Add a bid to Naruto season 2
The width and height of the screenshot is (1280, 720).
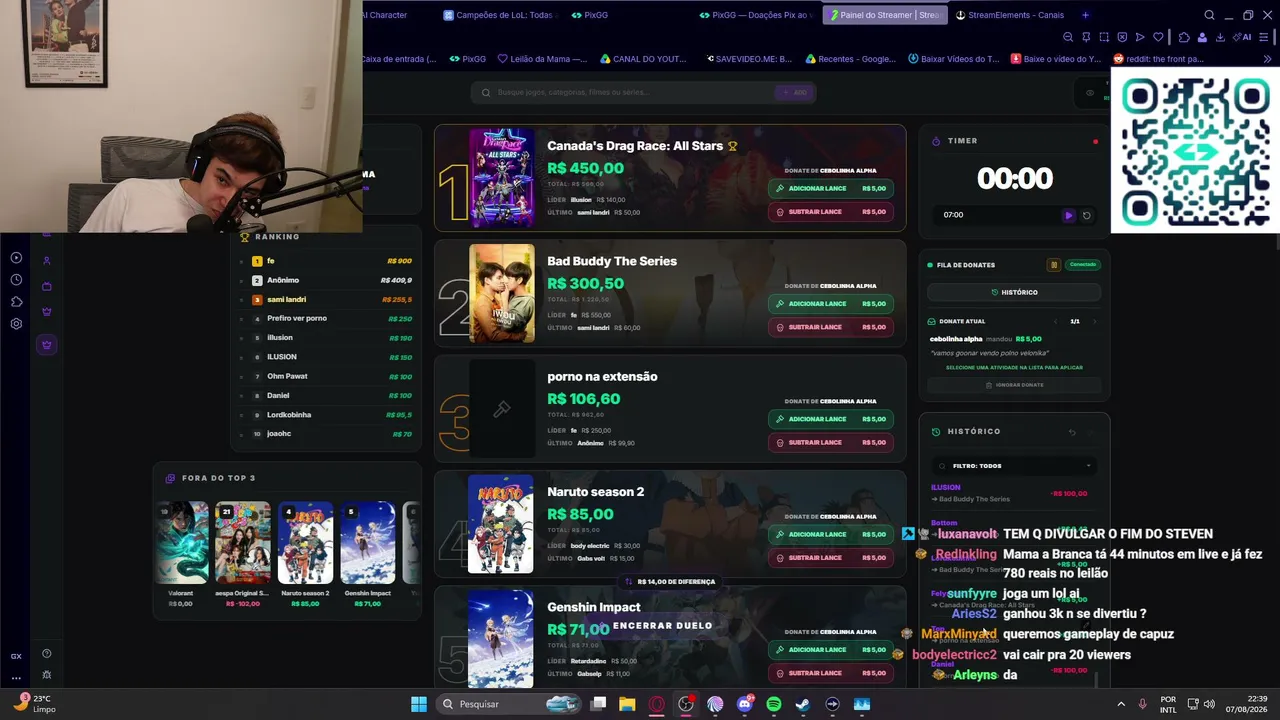pos(831,534)
